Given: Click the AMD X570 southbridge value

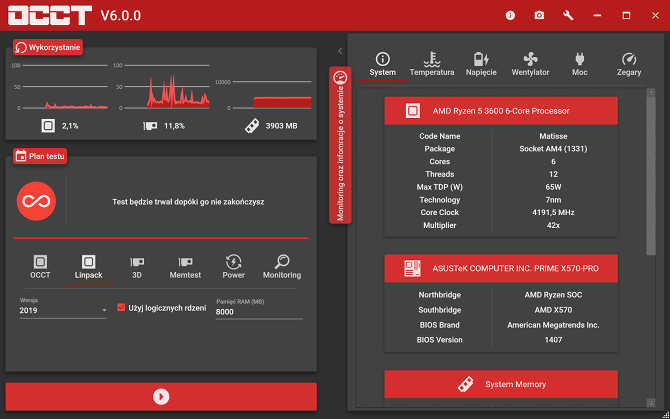Looking at the screenshot, I should tap(553, 310).
